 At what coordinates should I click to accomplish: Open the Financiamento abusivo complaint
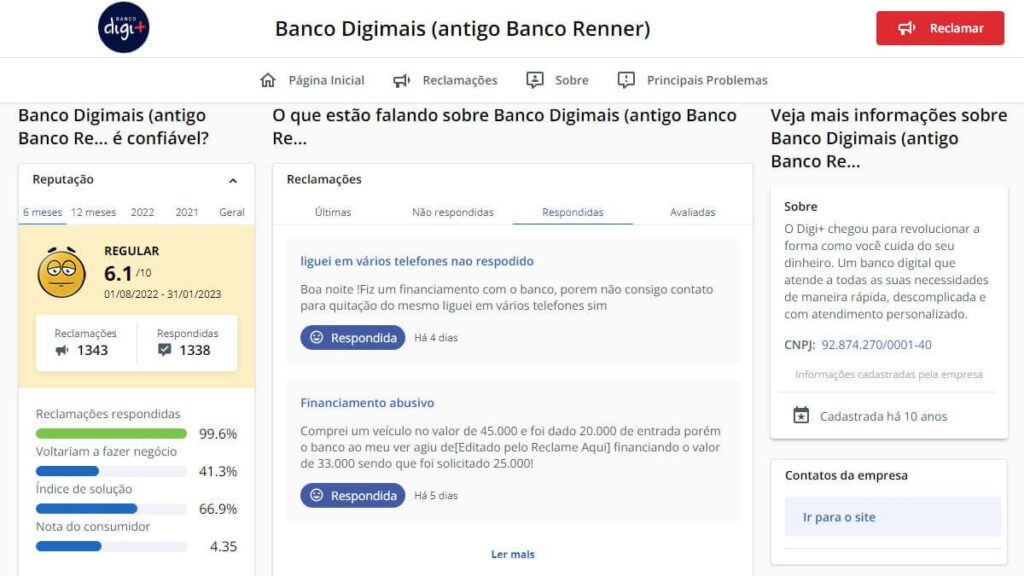tap(368, 403)
